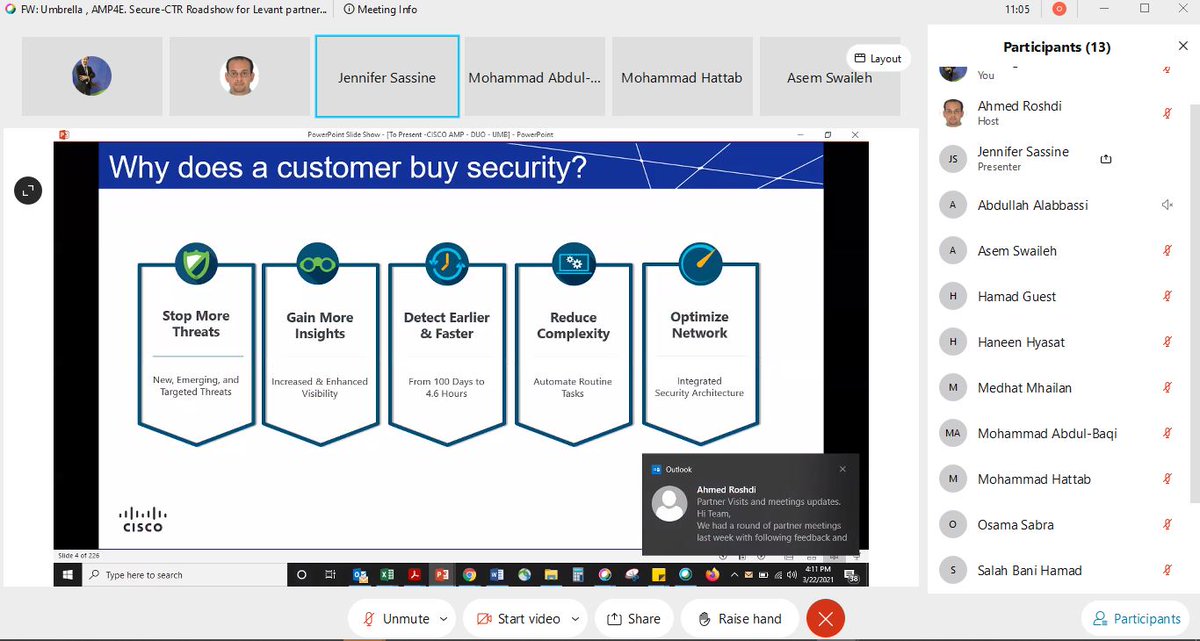Viewport: 1200px width, 641px height.
Task: Click the red leave meeting button
Action: [825, 619]
